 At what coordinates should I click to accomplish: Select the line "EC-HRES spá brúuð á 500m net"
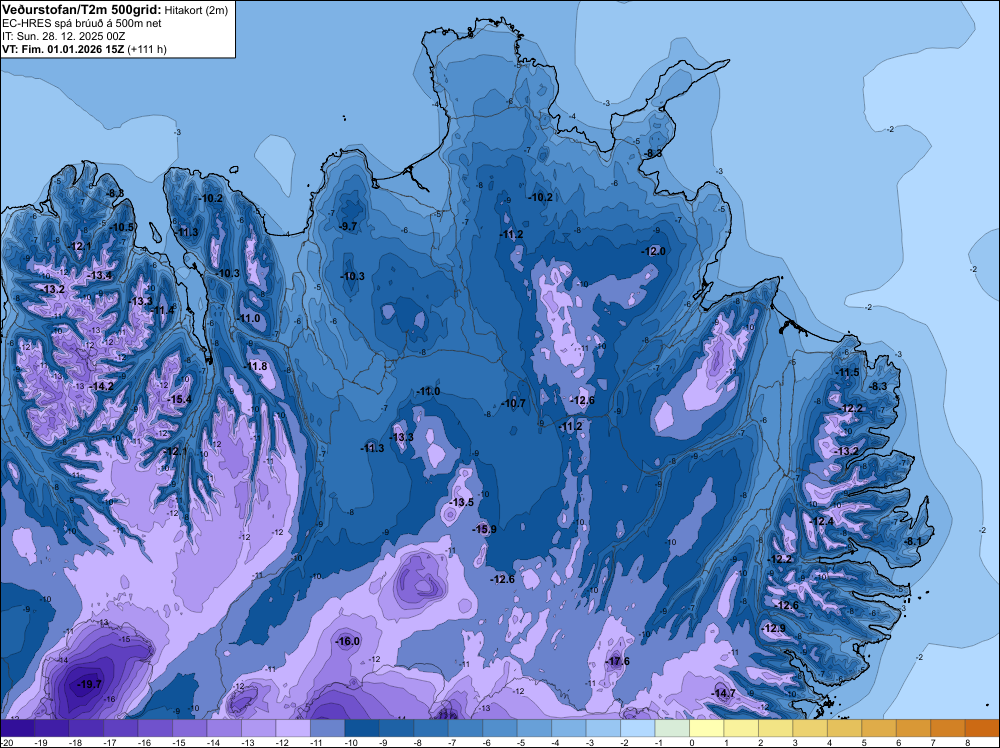[82, 24]
